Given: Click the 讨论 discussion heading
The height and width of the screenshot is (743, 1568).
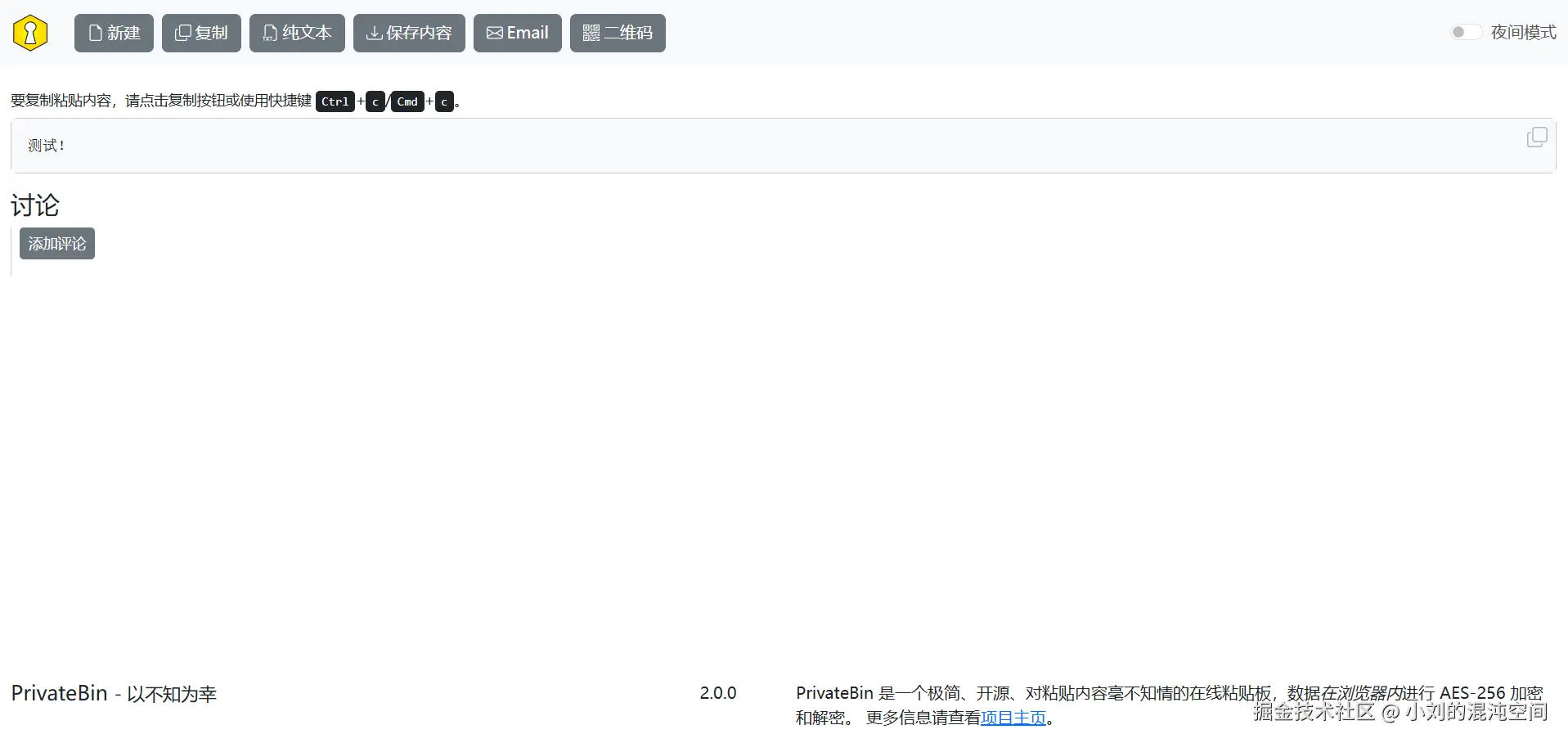Looking at the screenshot, I should tap(34, 205).
